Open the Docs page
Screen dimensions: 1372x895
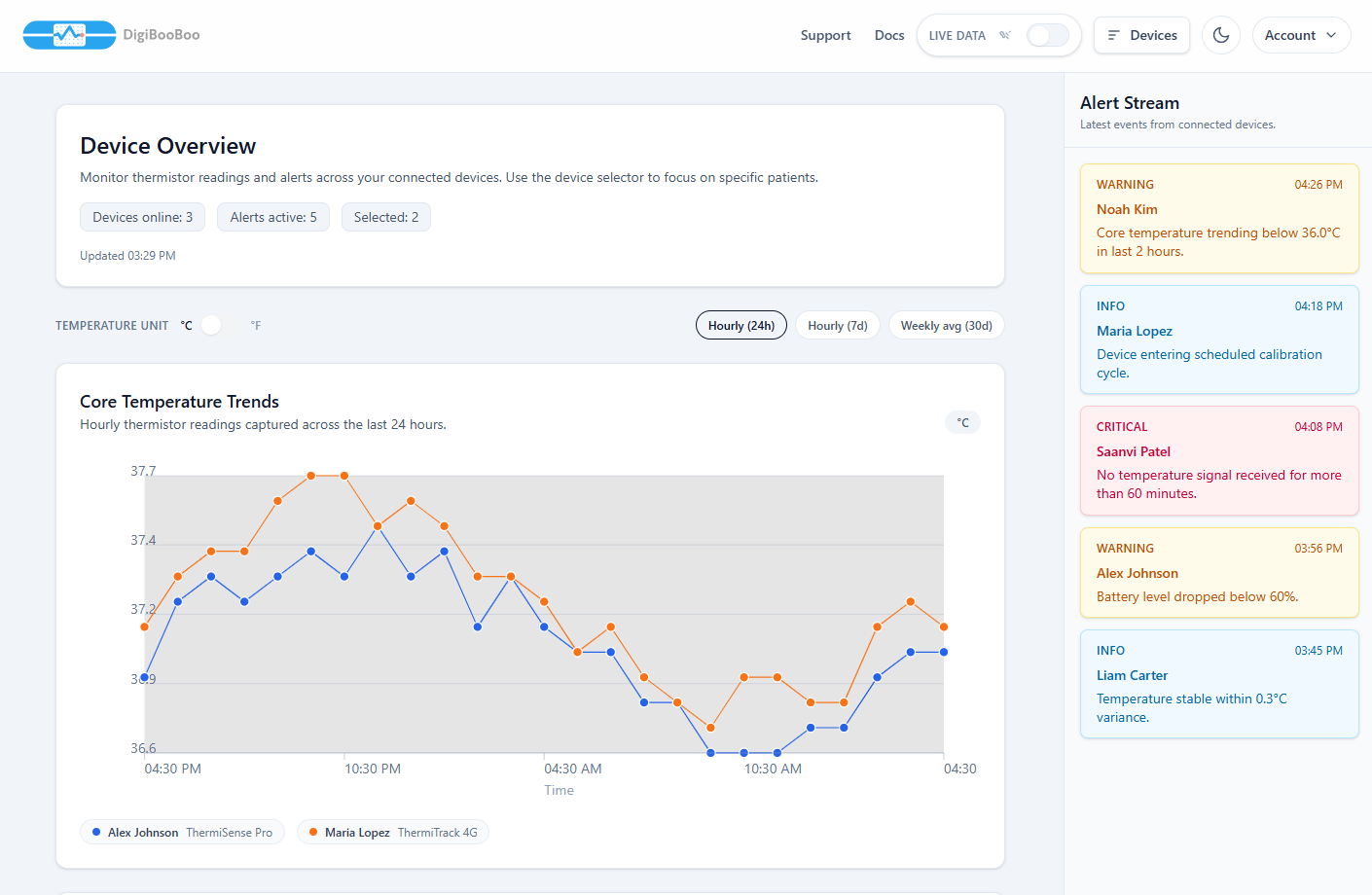888,34
